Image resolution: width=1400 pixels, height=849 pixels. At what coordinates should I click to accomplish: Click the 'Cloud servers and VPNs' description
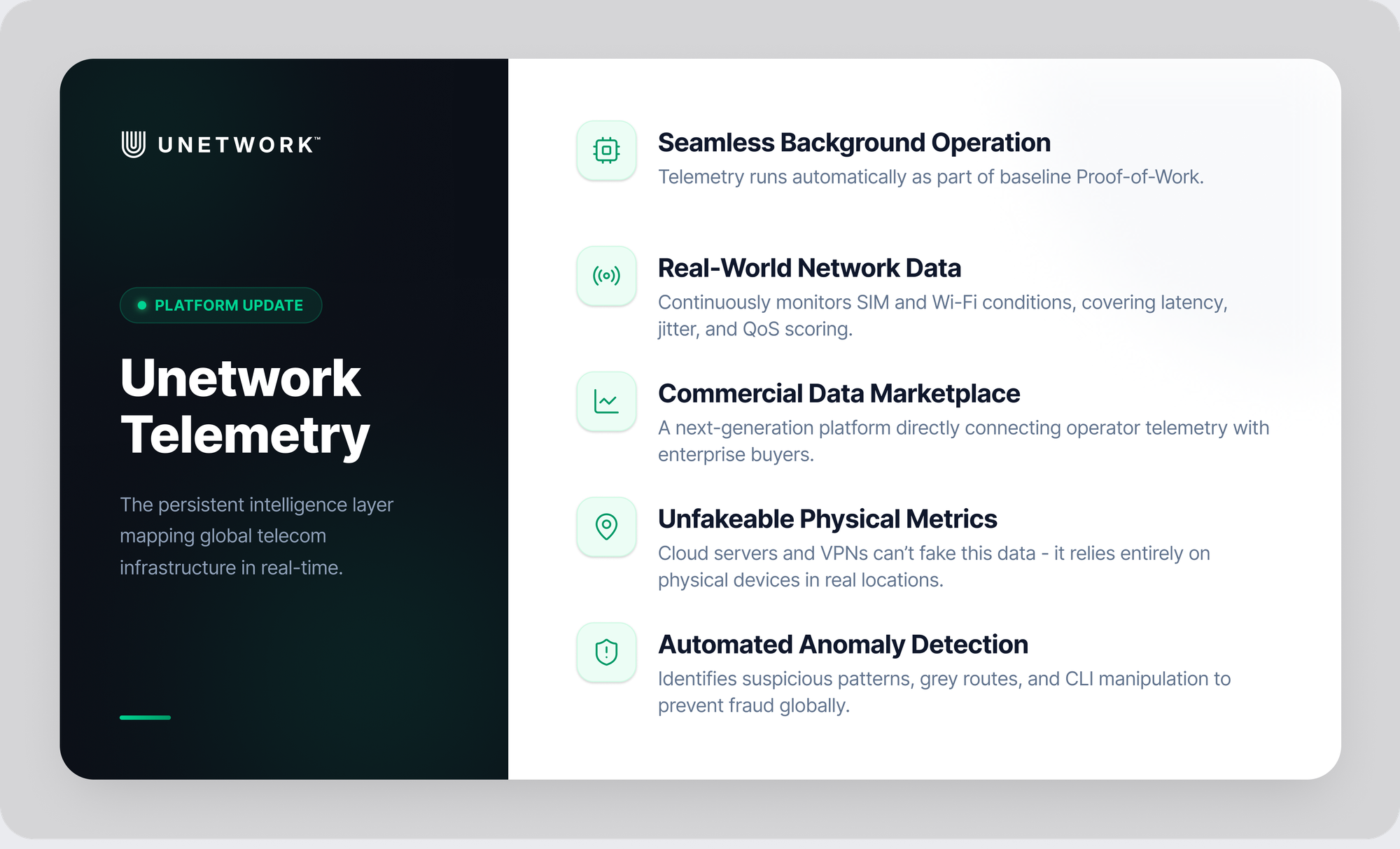(934, 566)
